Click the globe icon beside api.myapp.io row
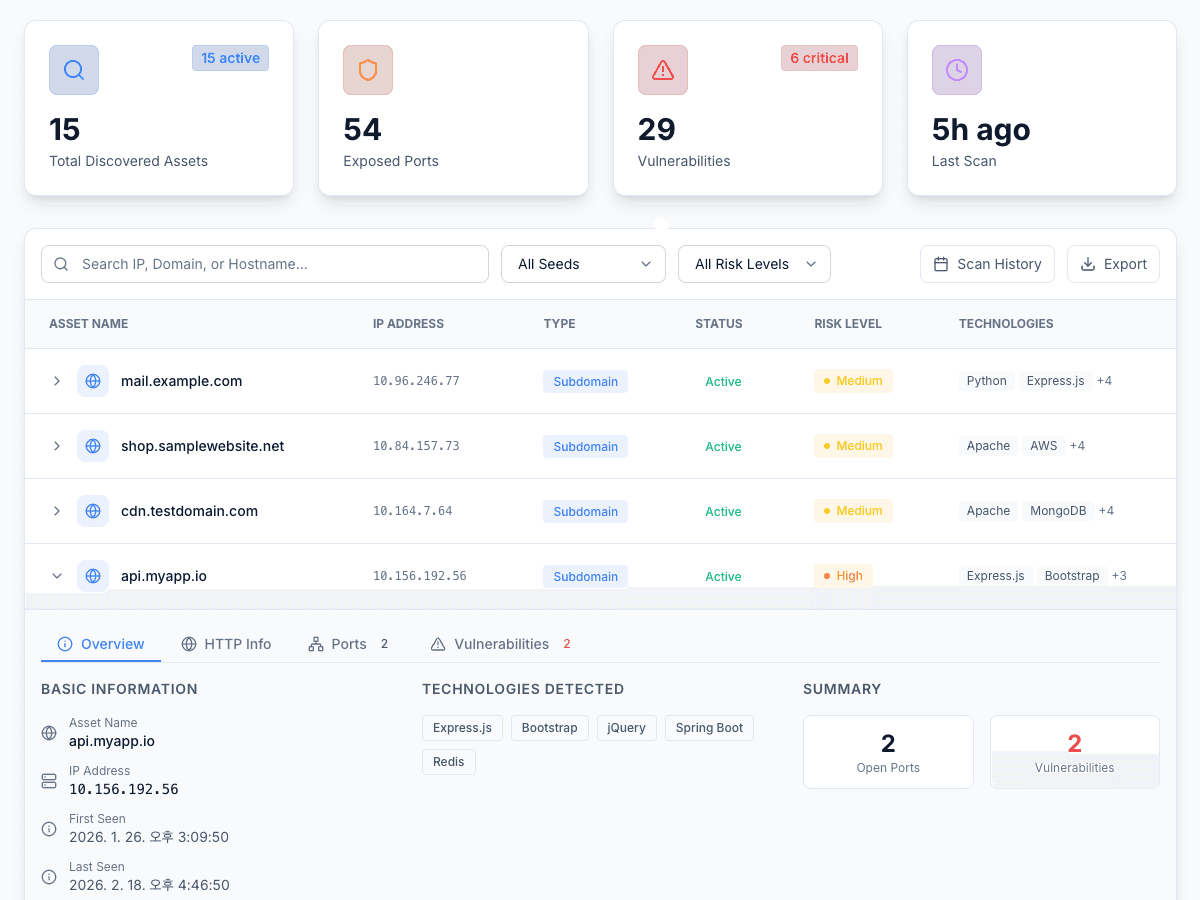 point(93,576)
